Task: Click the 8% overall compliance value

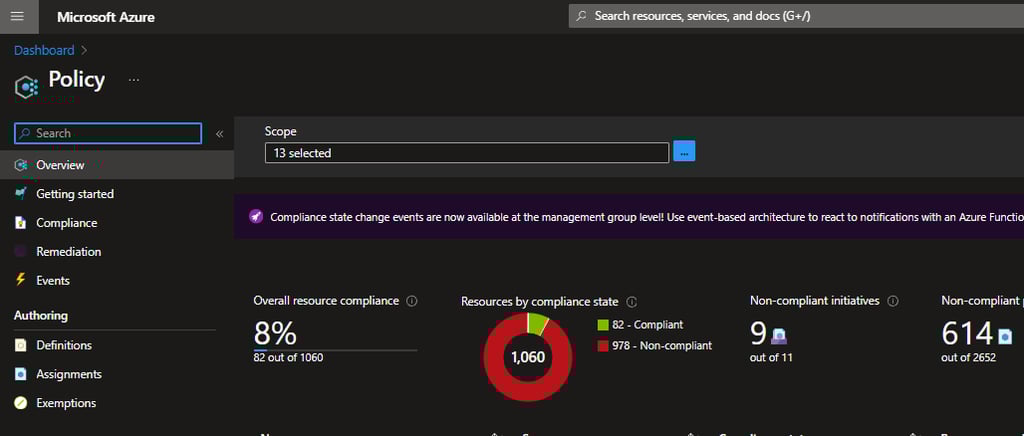Action: coord(275,333)
